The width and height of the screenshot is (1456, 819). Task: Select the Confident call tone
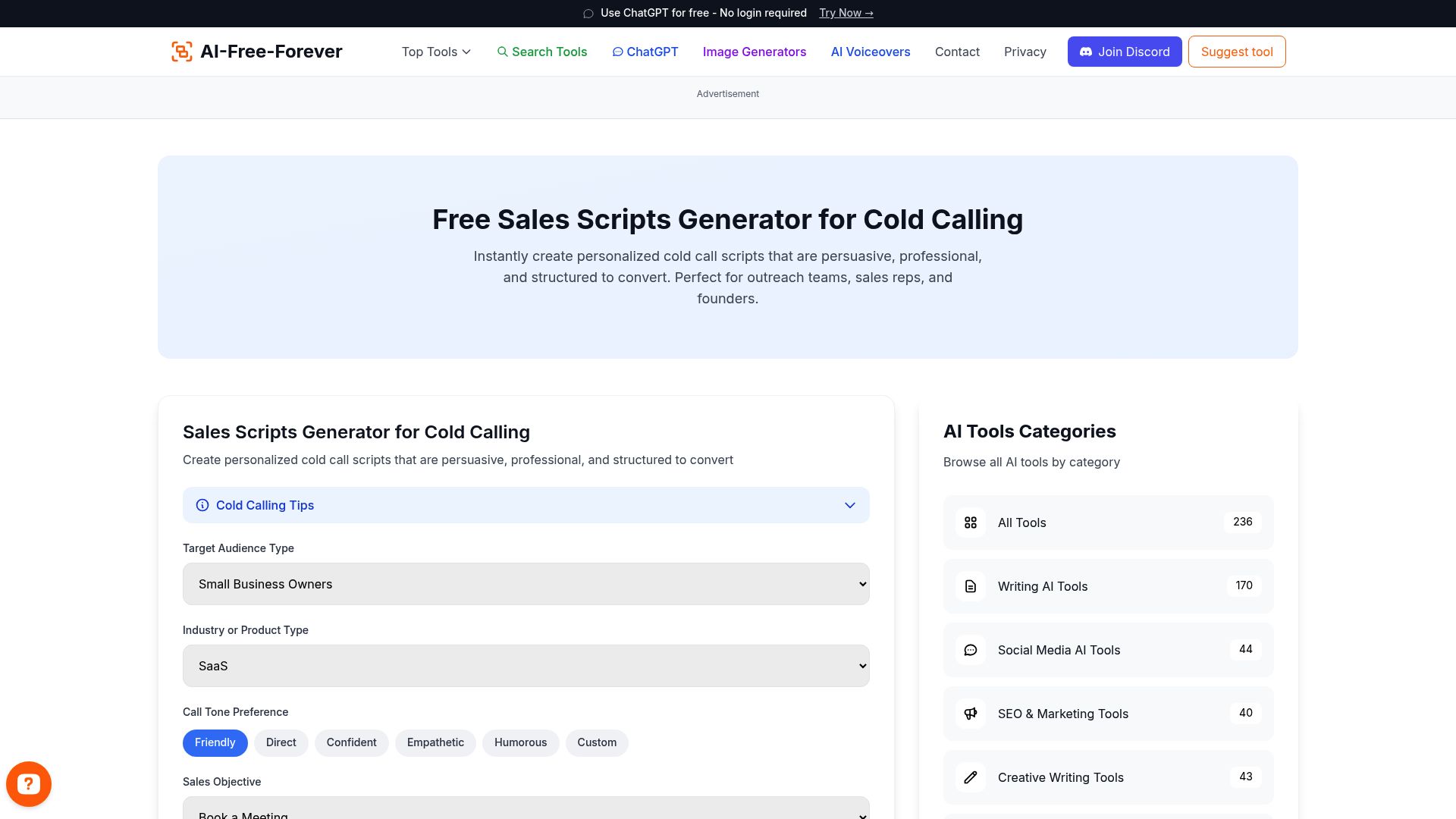tap(351, 742)
